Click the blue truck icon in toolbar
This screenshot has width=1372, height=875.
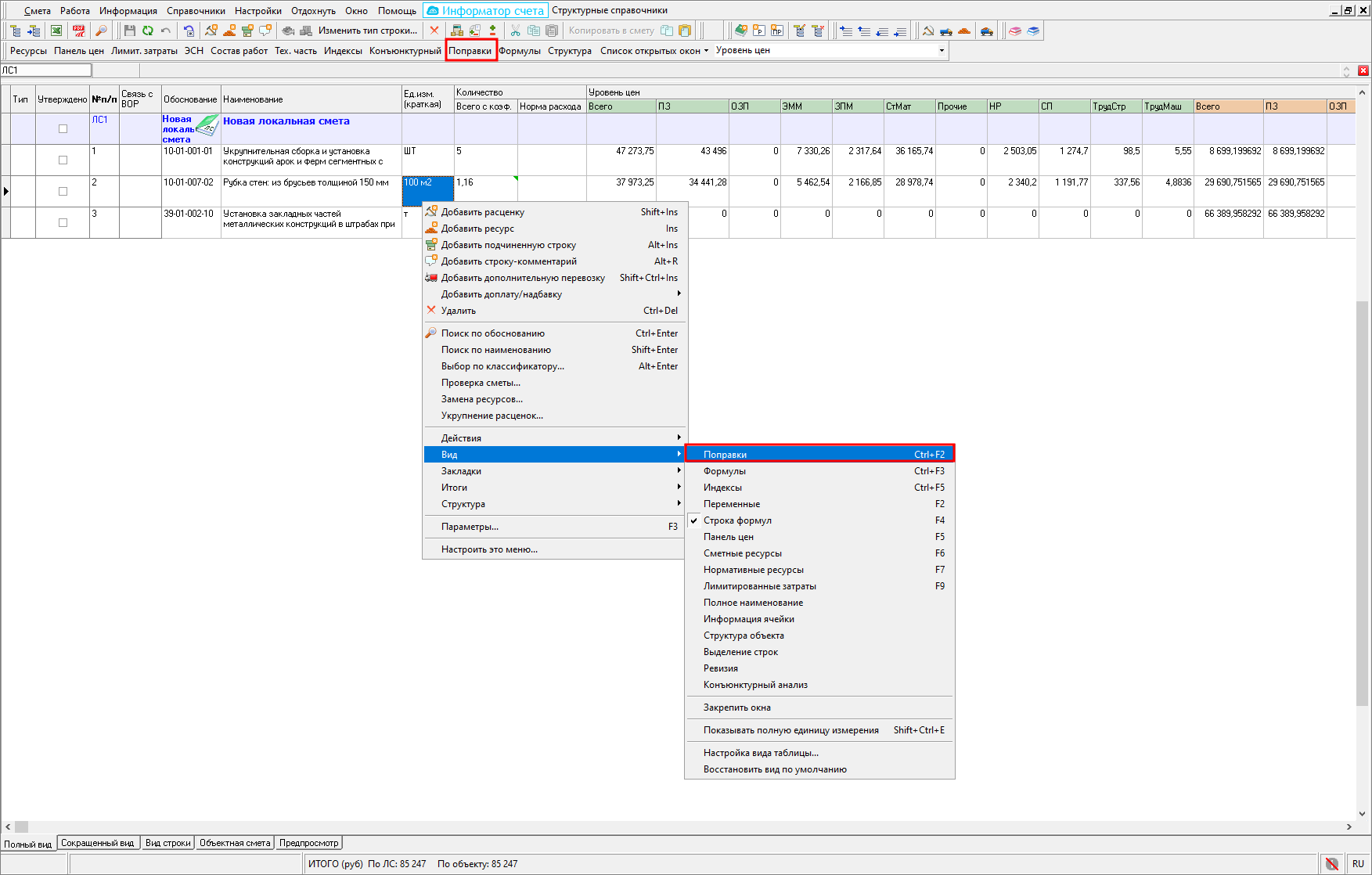coord(946,31)
